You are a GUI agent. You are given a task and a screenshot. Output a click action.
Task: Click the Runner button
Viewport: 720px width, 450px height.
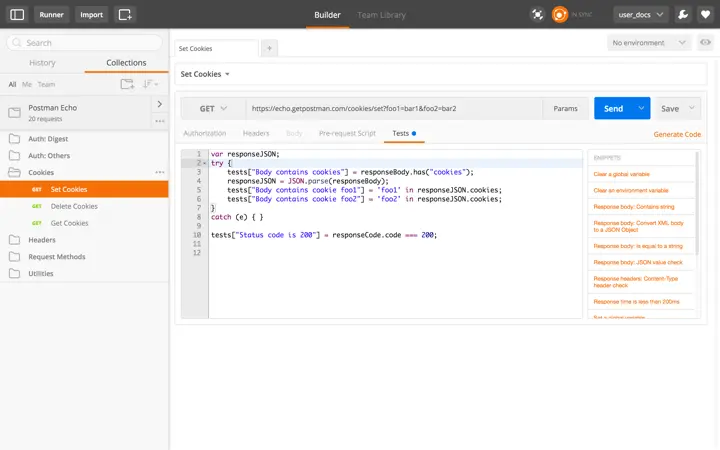(x=51, y=15)
